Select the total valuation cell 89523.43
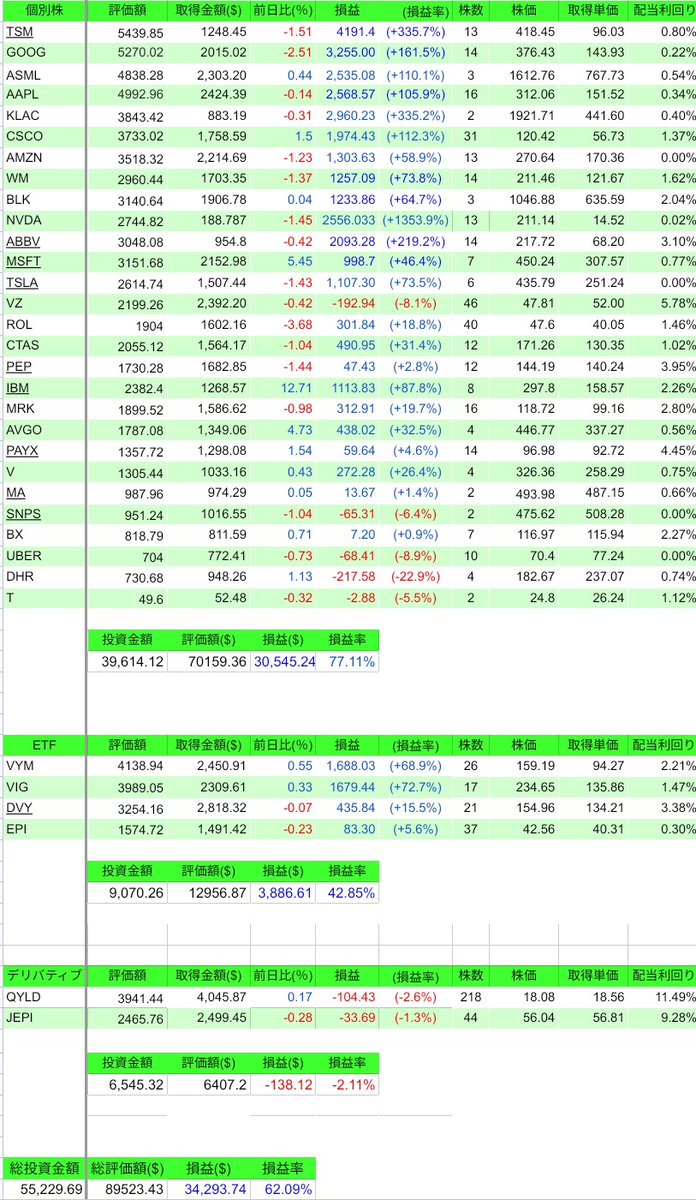Viewport: 696px width, 1200px height. [126, 1189]
